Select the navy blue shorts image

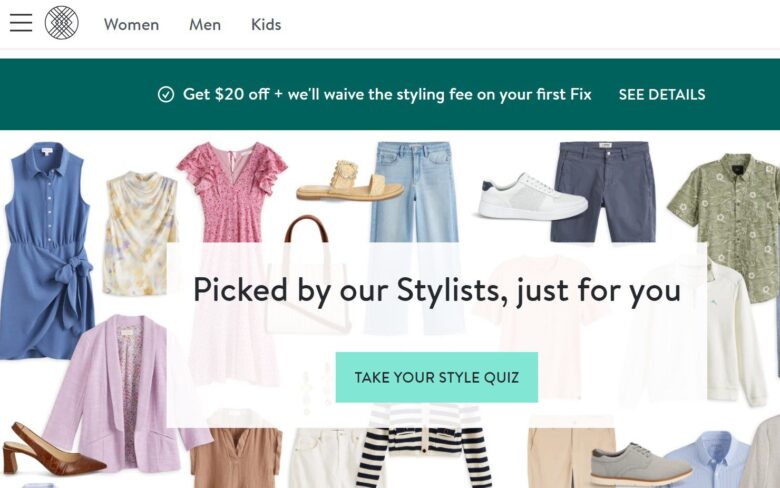click(603, 190)
